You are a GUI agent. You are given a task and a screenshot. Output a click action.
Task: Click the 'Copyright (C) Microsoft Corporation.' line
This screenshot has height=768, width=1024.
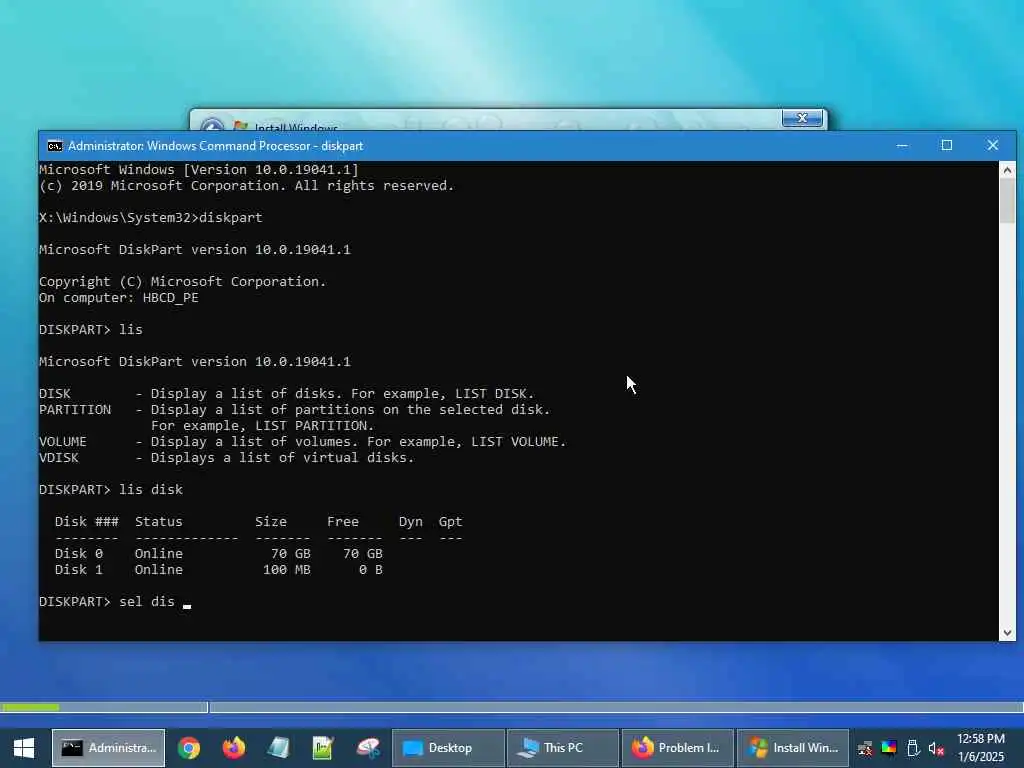point(183,281)
